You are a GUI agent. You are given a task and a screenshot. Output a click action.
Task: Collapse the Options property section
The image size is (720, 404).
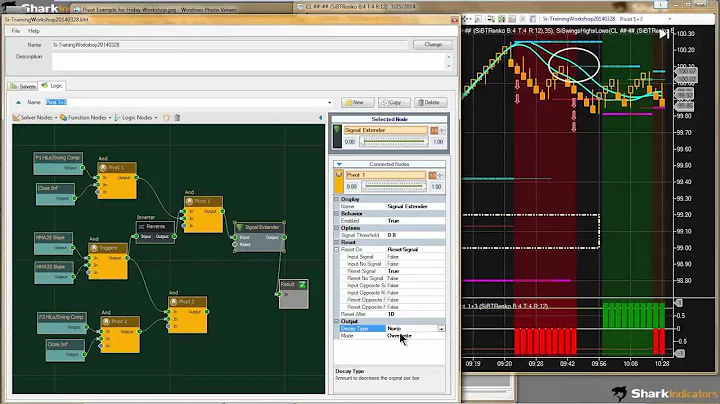[x=337, y=228]
